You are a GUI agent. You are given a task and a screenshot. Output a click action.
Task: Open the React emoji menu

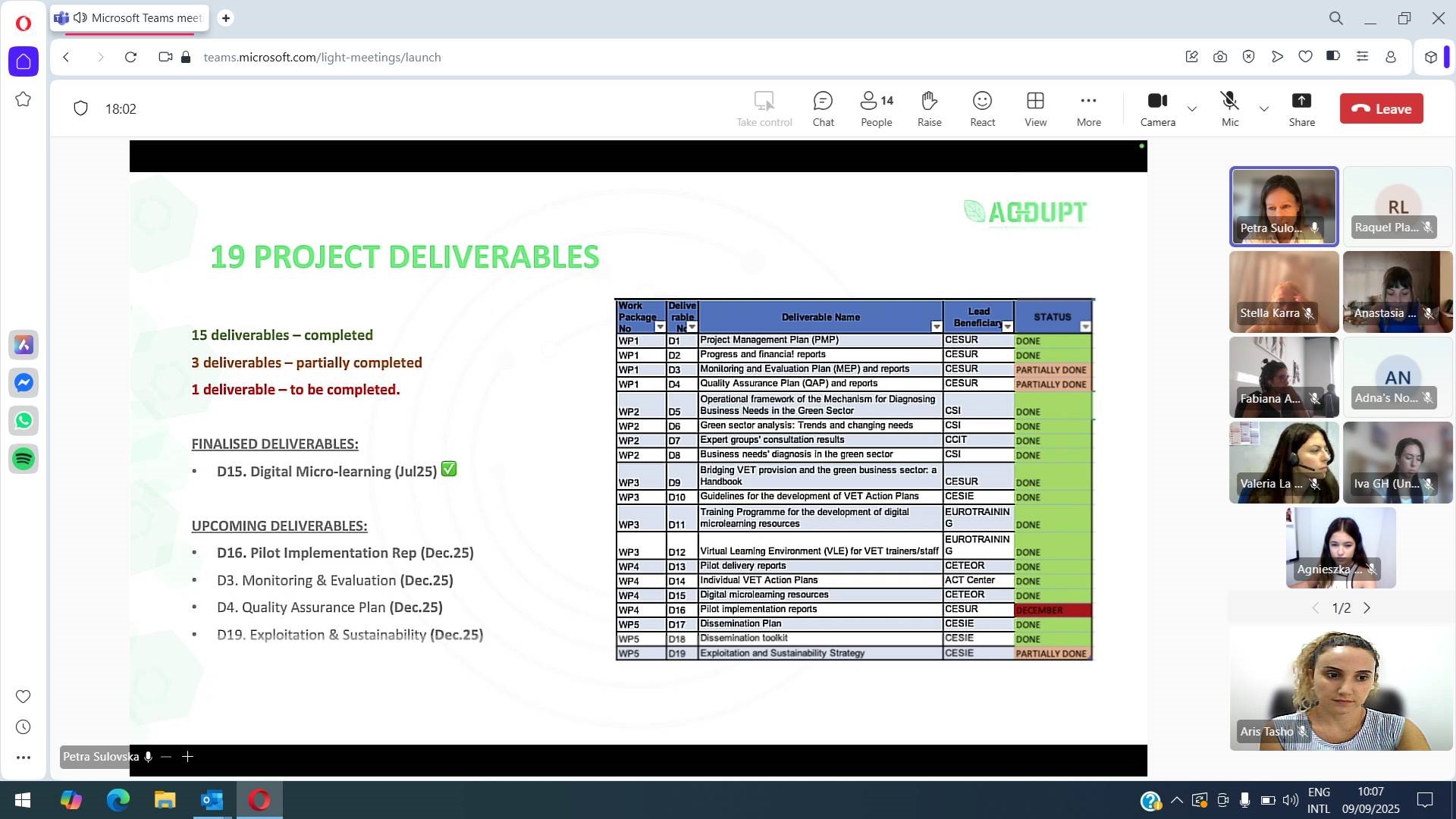983,109
